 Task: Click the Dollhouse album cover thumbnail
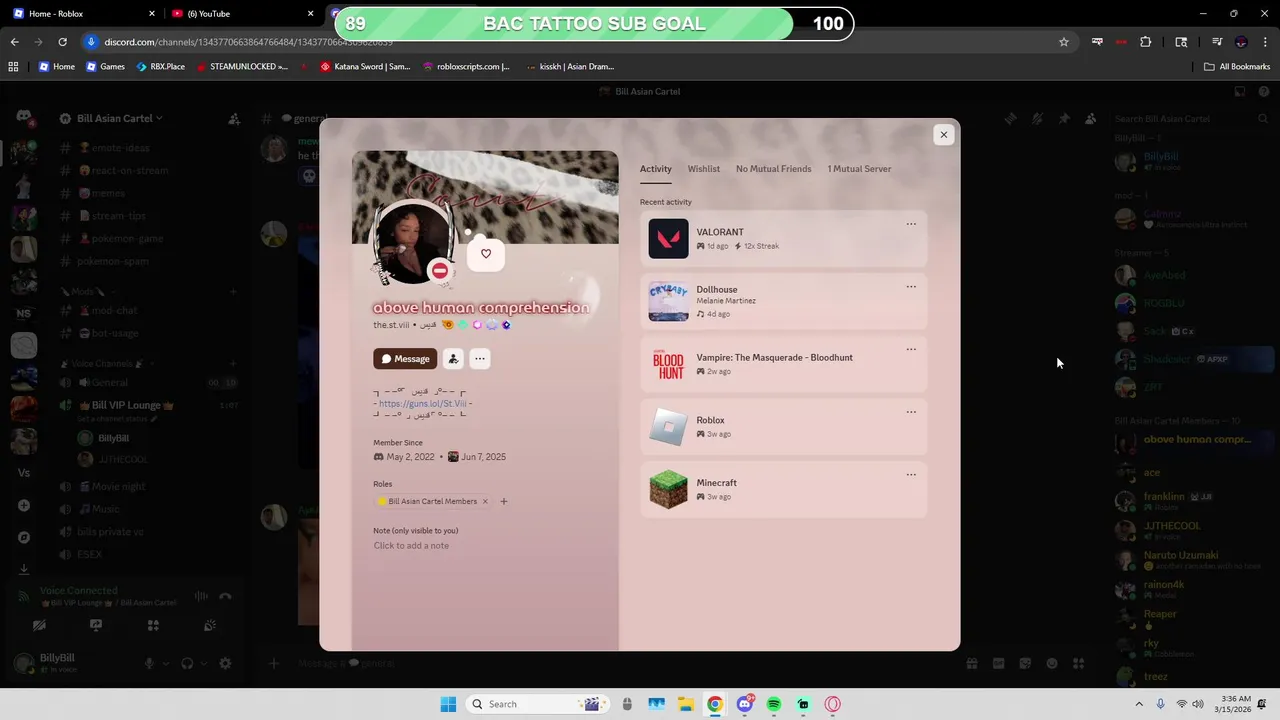(668, 301)
